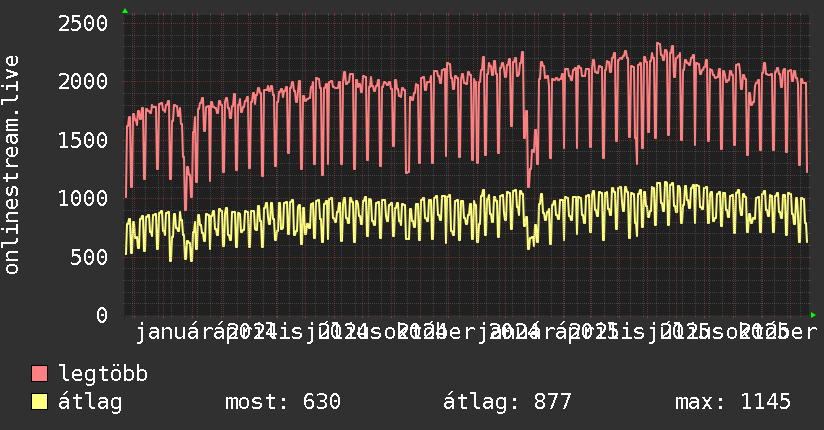Viewport: 824px width, 430px height.
Task: Click the 0 y-axis label
Action: pos(102,315)
